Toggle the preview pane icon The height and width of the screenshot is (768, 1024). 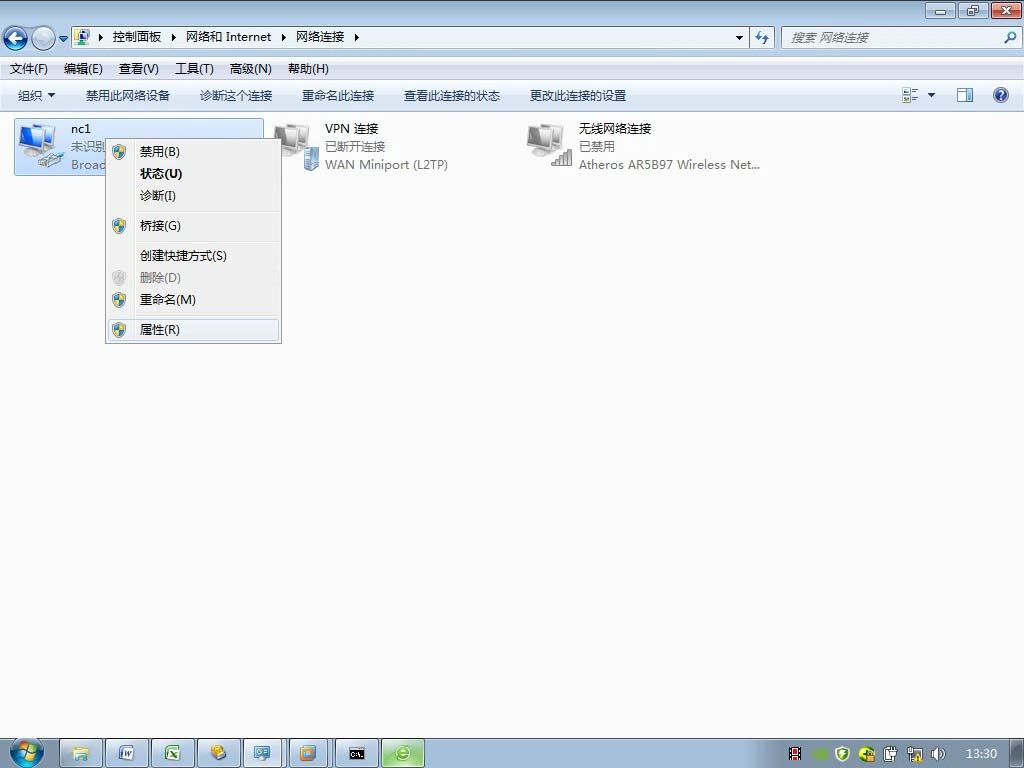tap(965, 95)
